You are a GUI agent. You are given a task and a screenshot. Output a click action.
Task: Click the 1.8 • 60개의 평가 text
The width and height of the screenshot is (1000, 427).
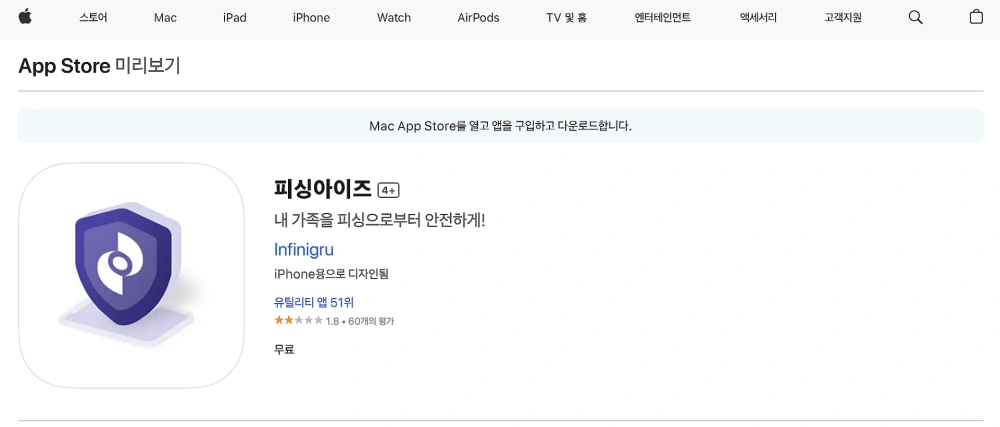tap(360, 321)
